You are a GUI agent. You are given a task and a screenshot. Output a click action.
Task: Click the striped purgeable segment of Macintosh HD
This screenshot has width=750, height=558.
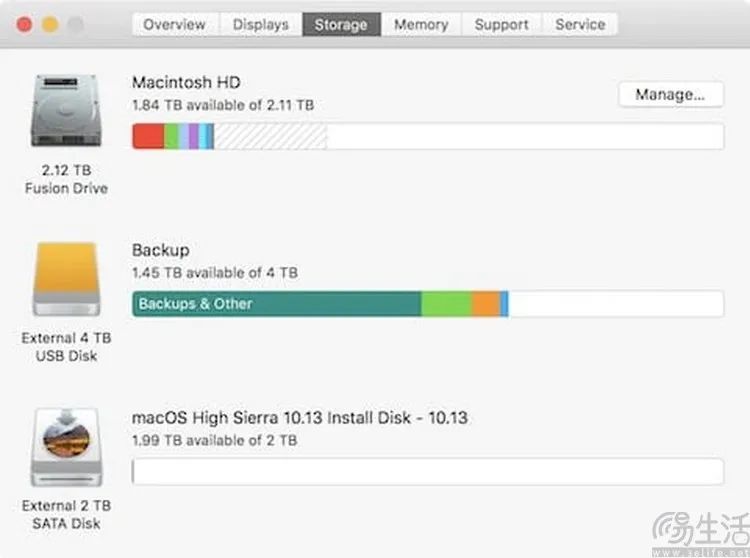click(270, 136)
